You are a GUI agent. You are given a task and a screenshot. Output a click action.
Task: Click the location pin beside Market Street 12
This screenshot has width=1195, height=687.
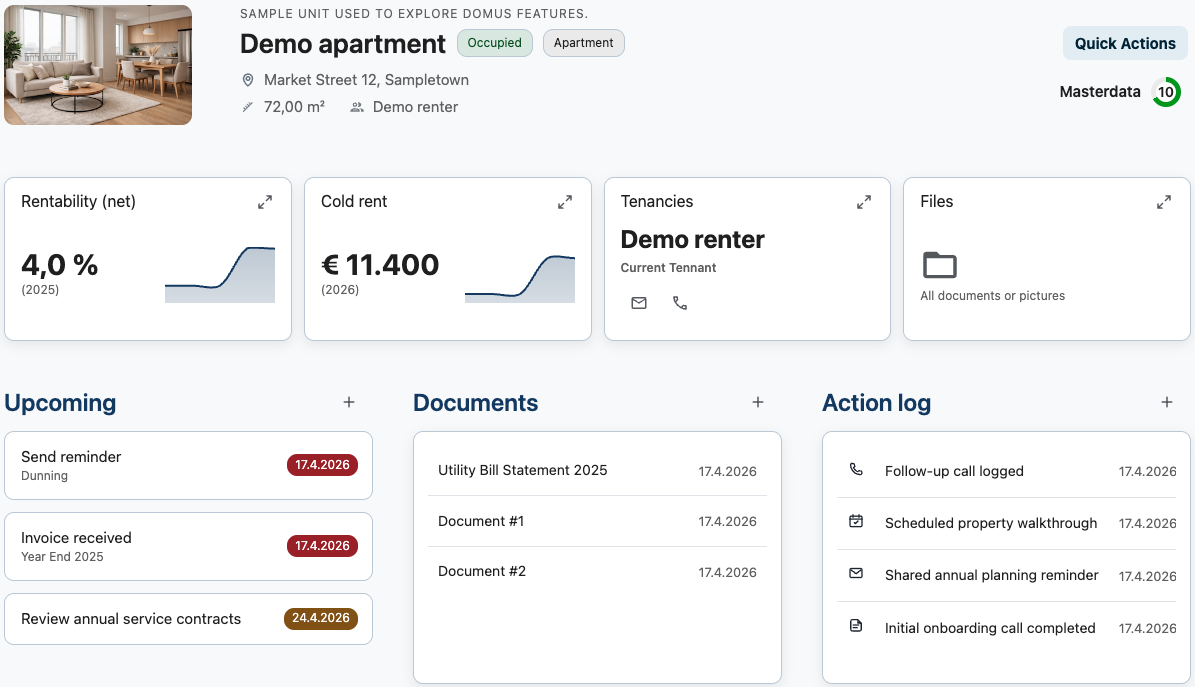click(x=247, y=79)
